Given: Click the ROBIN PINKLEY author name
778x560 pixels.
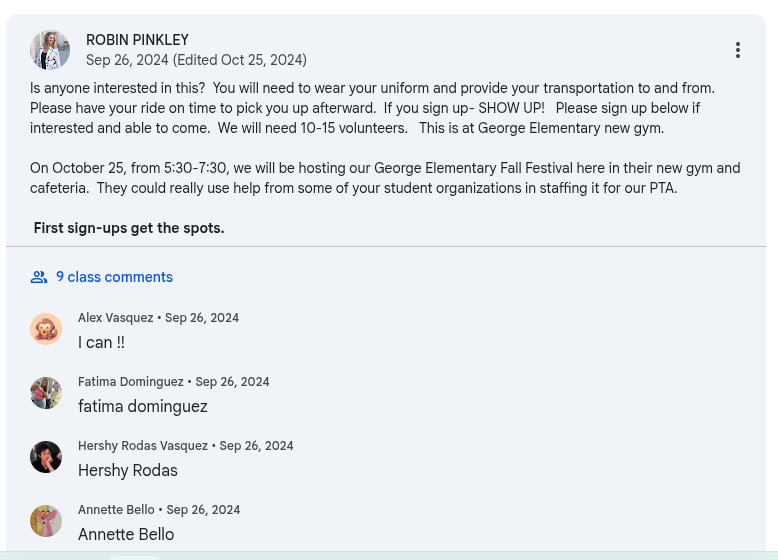Looking at the screenshot, I should coord(137,40).
